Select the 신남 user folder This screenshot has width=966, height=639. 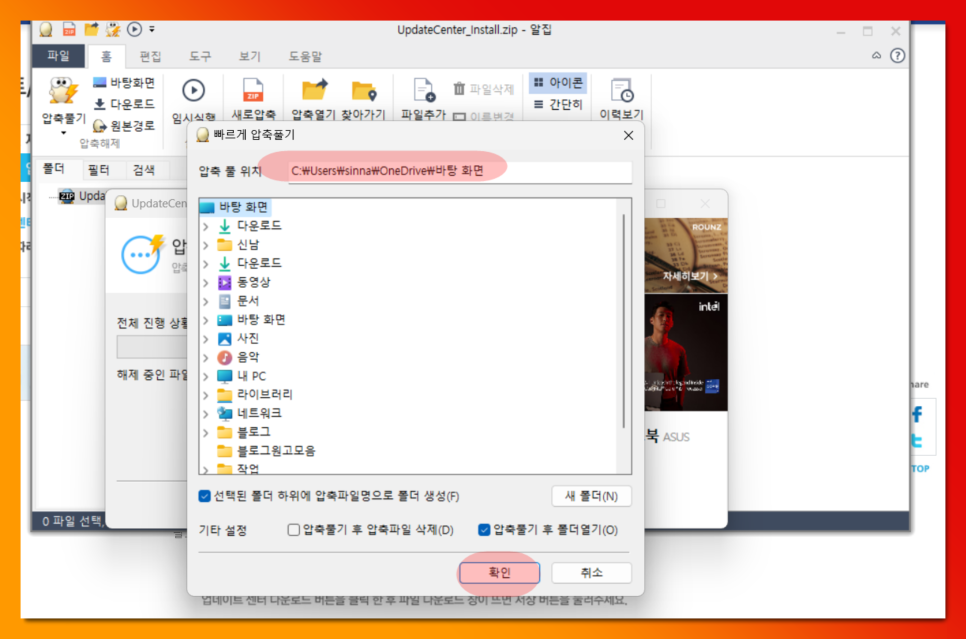point(238,245)
